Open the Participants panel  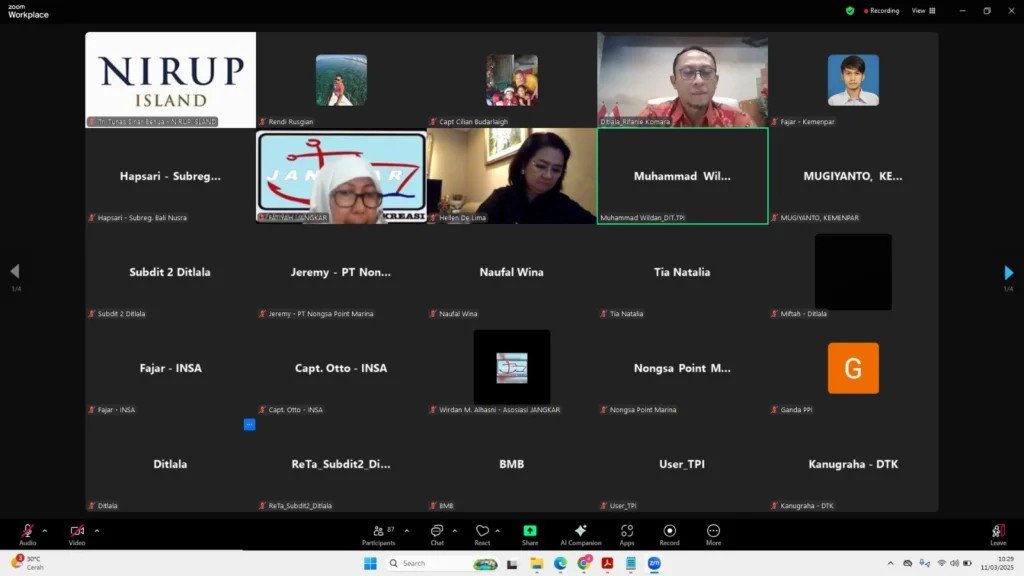pos(378,534)
